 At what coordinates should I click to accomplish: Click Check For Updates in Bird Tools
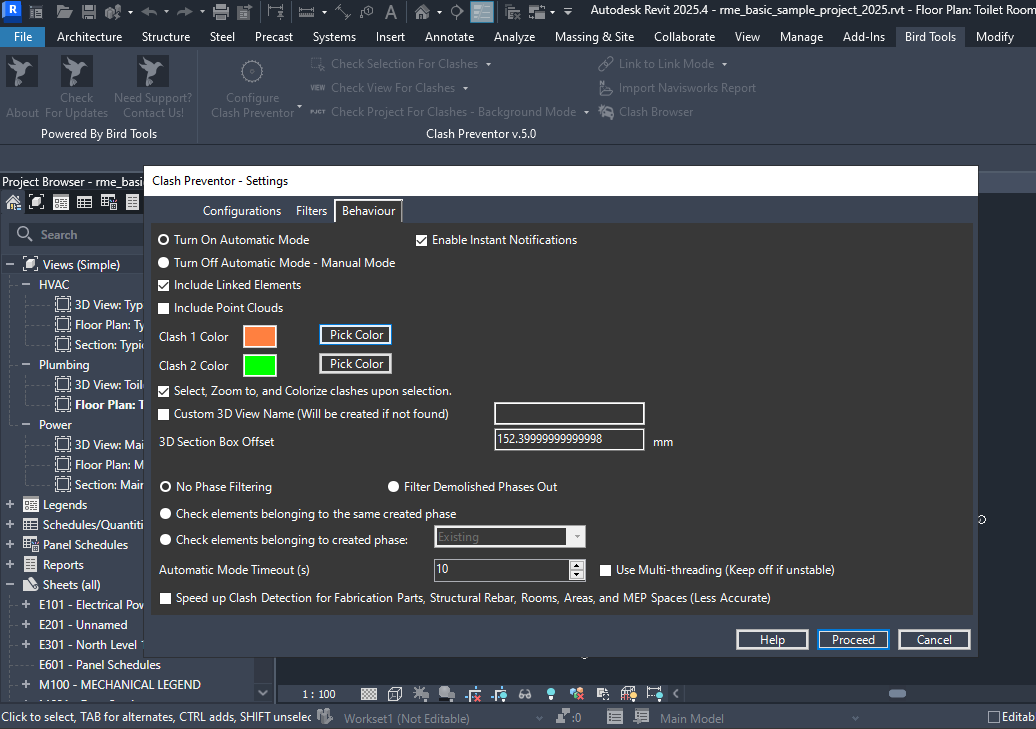(x=76, y=87)
